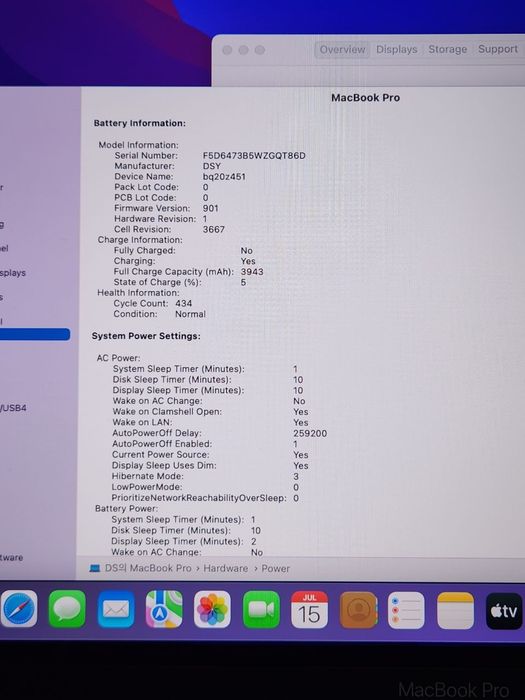
Task: Click the Battery Information heading
Action: pyautogui.click(x=140, y=123)
